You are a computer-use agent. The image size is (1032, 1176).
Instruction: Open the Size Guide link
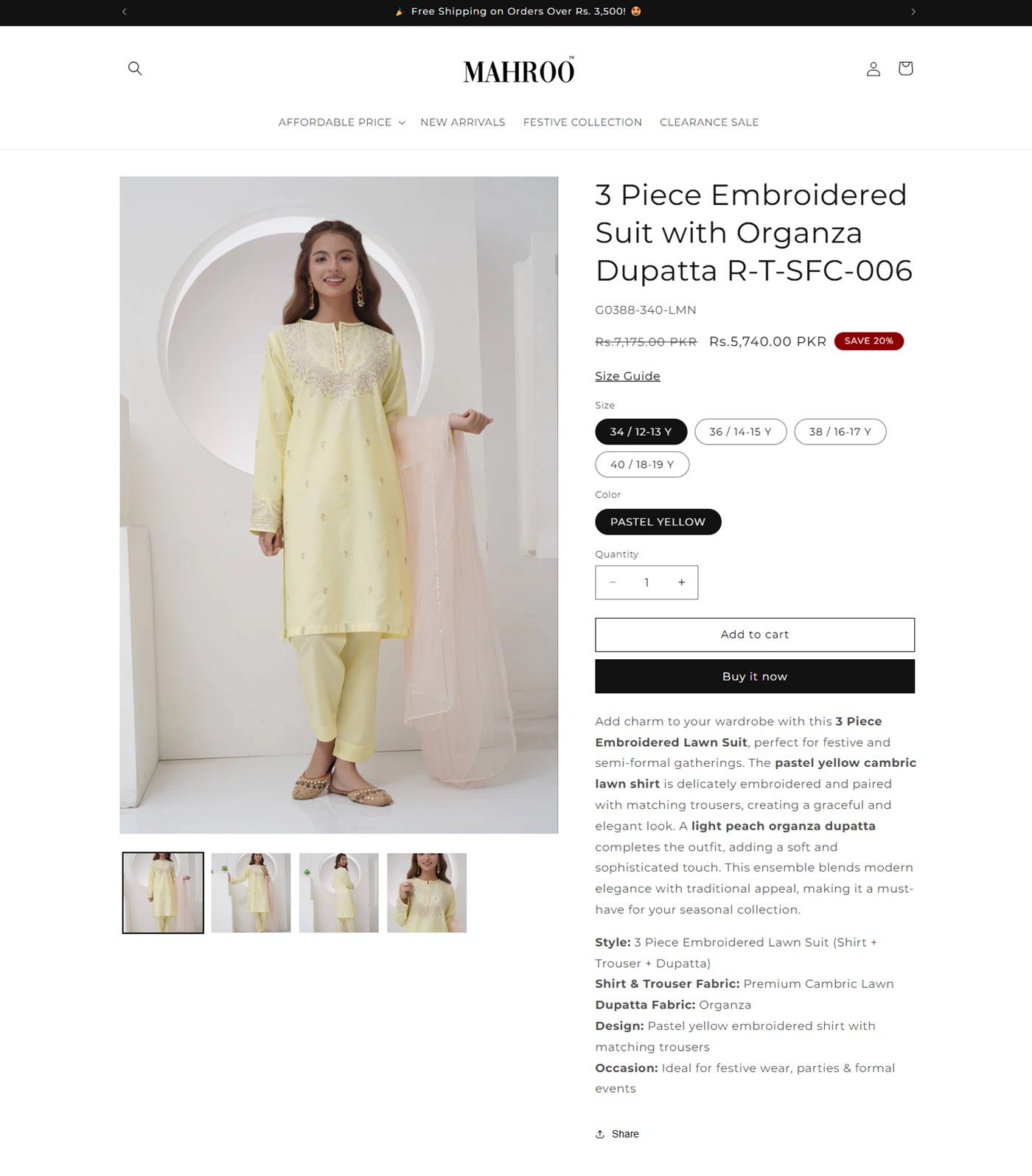[x=627, y=376]
